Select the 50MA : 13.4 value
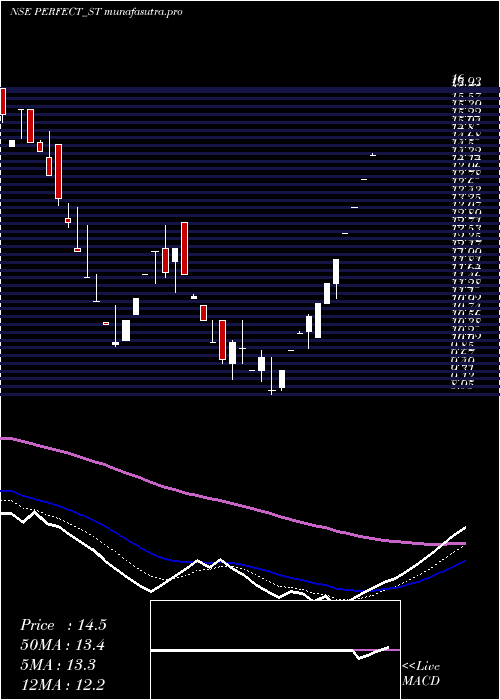The height and width of the screenshot is (700, 500). pyautogui.click(x=62, y=645)
